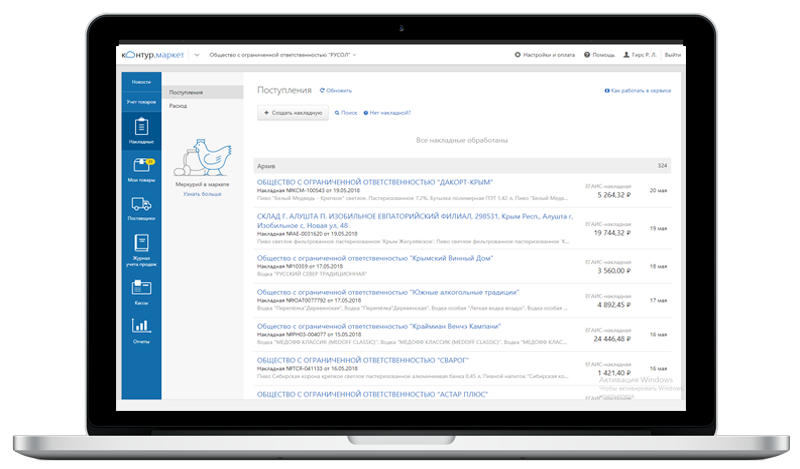The height and width of the screenshot is (469, 800).
Task: Open Помощь in top bar
Action: tap(599, 55)
